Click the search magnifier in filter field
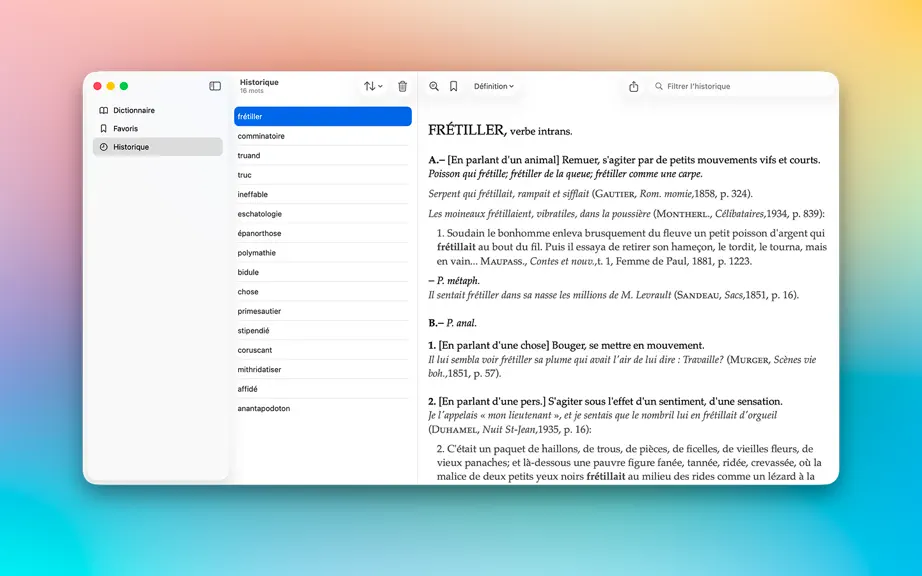922x576 pixels. (659, 86)
